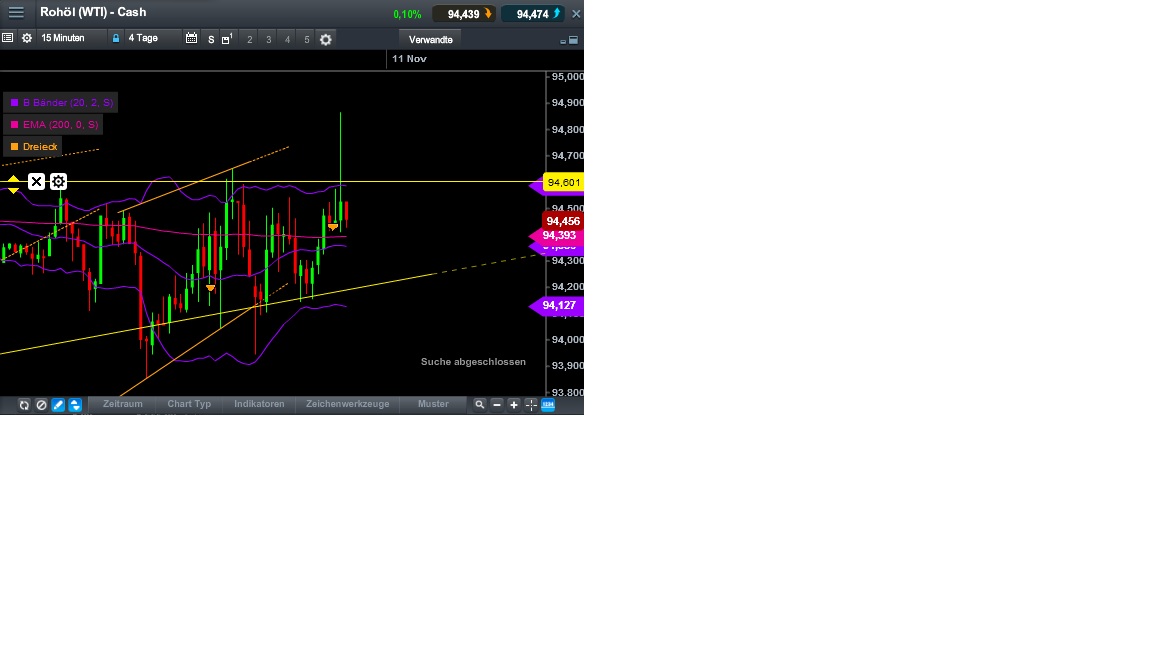Toggle the crosshair-off icon in bottom toolbar

tap(41, 404)
